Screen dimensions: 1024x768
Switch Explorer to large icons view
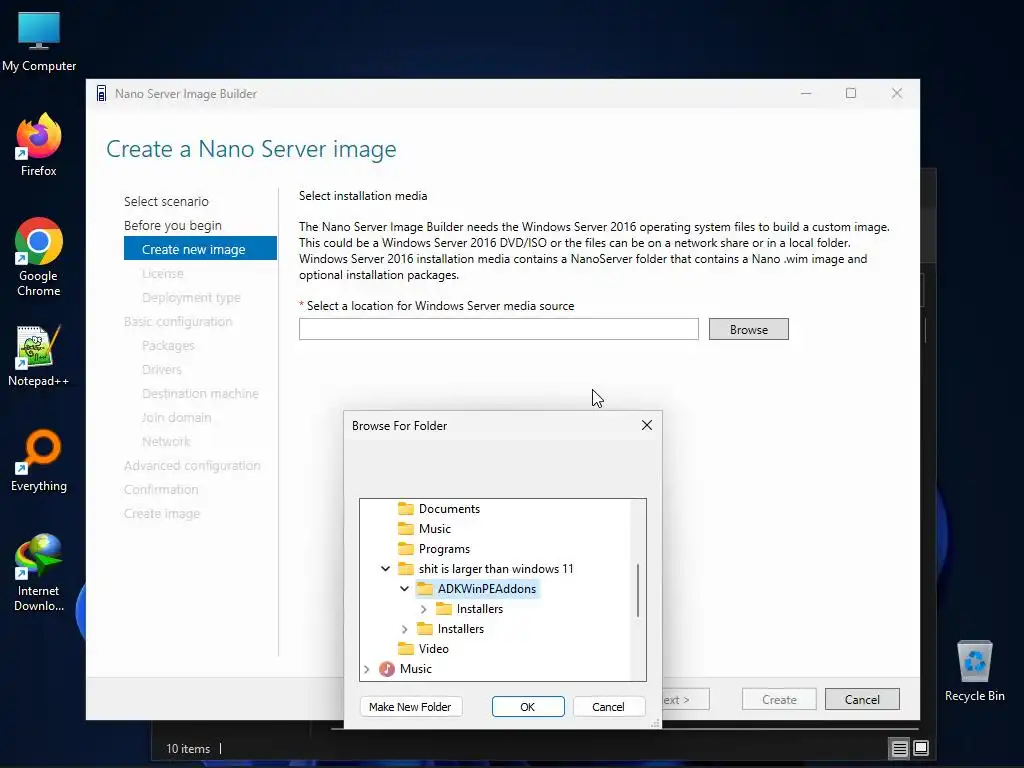click(921, 748)
